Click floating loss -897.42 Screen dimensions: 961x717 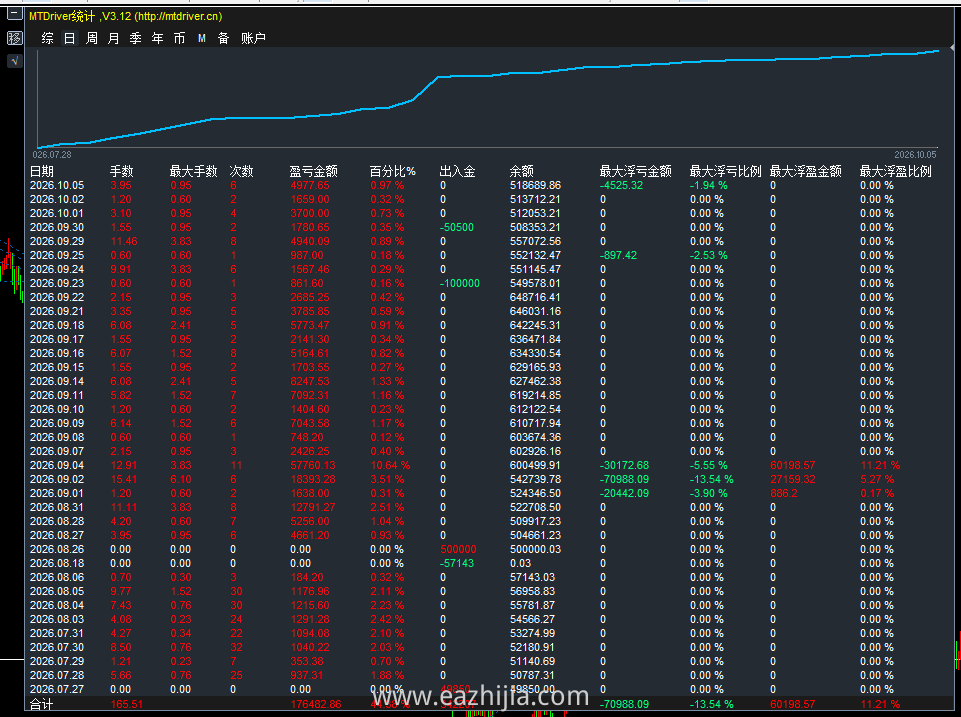coord(618,256)
